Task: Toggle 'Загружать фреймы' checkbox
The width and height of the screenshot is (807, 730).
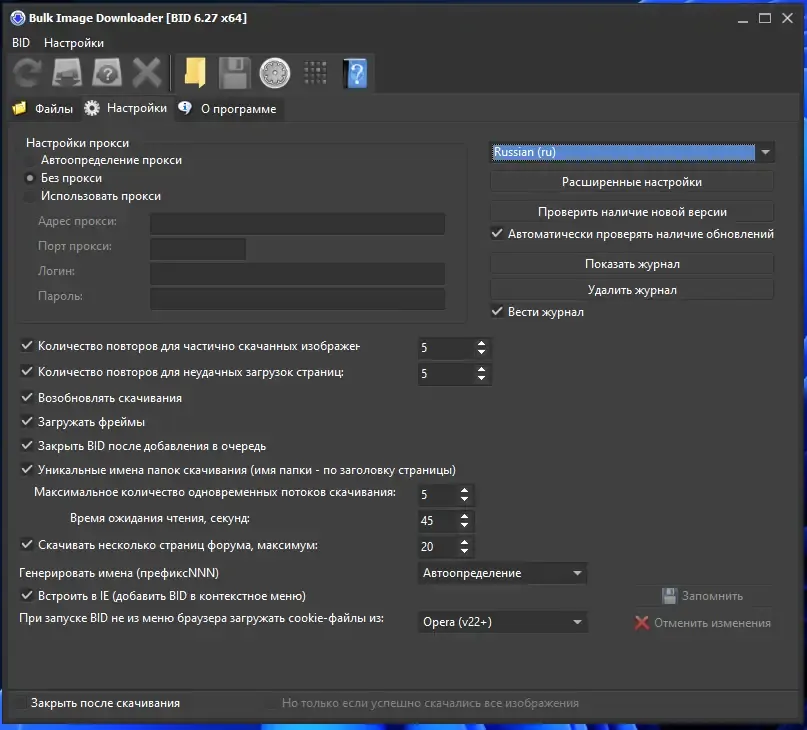Action: point(27,422)
